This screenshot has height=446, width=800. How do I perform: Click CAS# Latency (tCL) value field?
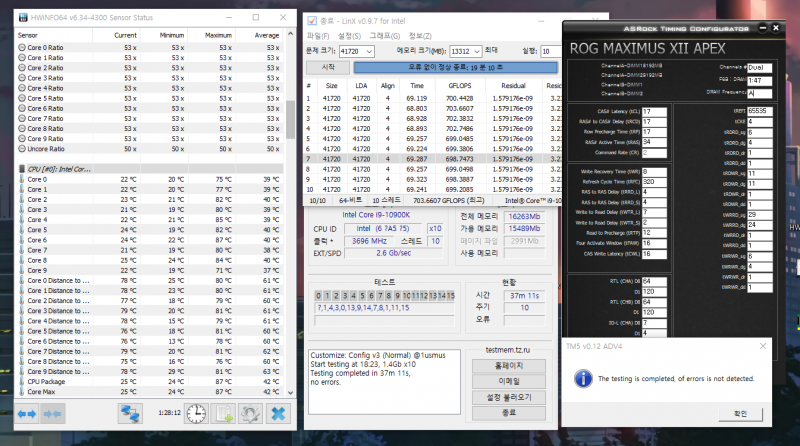(654, 112)
